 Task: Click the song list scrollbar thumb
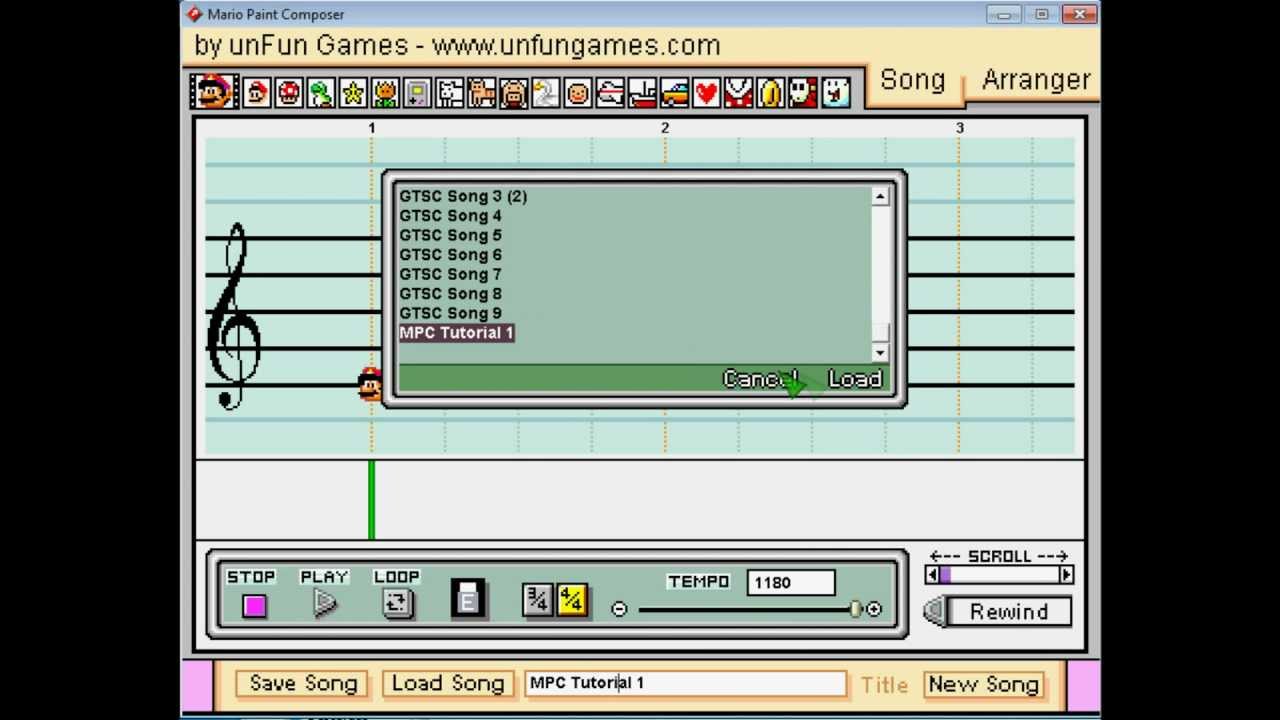[x=879, y=334]
